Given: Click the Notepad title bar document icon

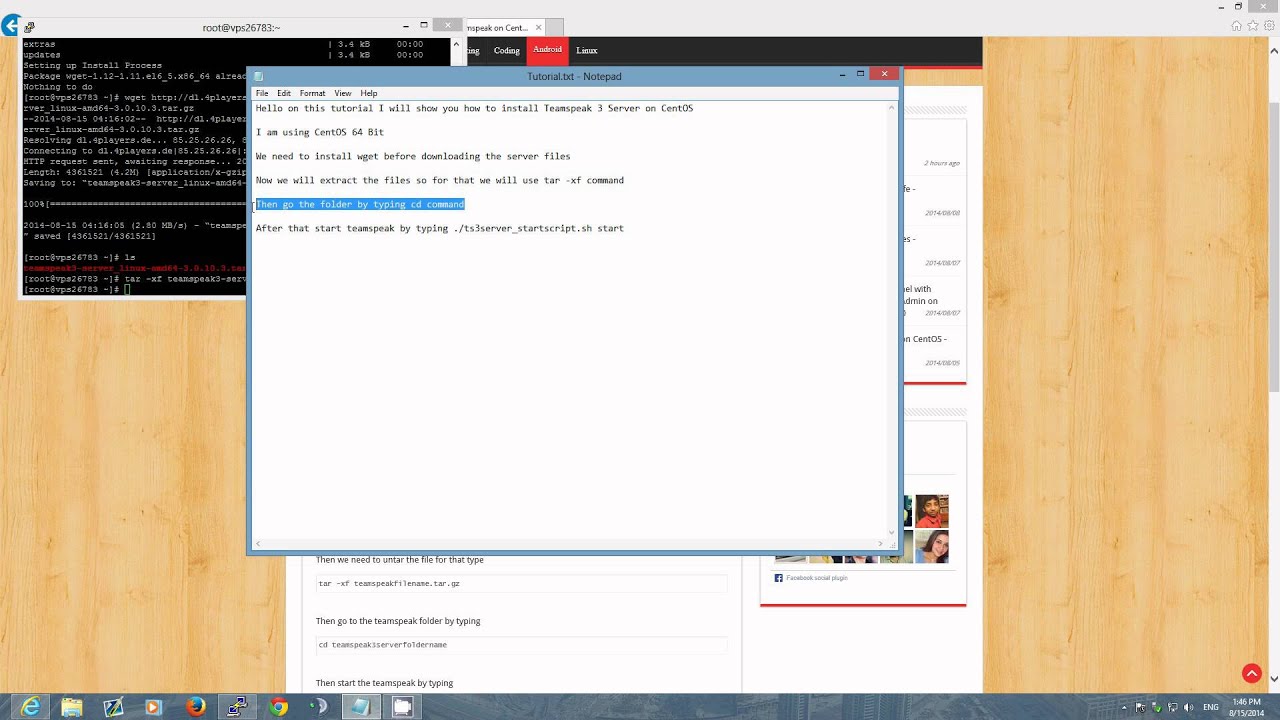Looking at the screenshot, I should tap(258, 76).
